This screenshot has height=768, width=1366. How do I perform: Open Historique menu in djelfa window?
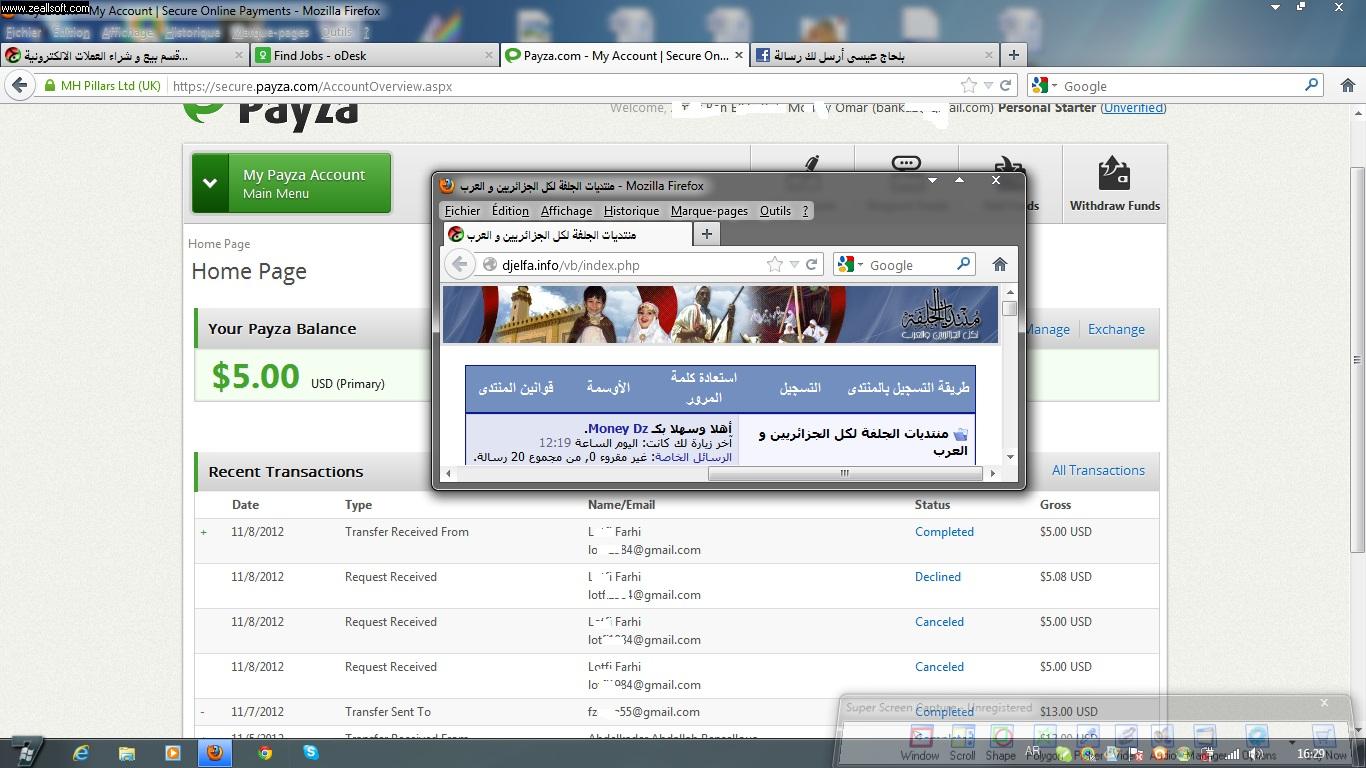click(x=631, y=211)
